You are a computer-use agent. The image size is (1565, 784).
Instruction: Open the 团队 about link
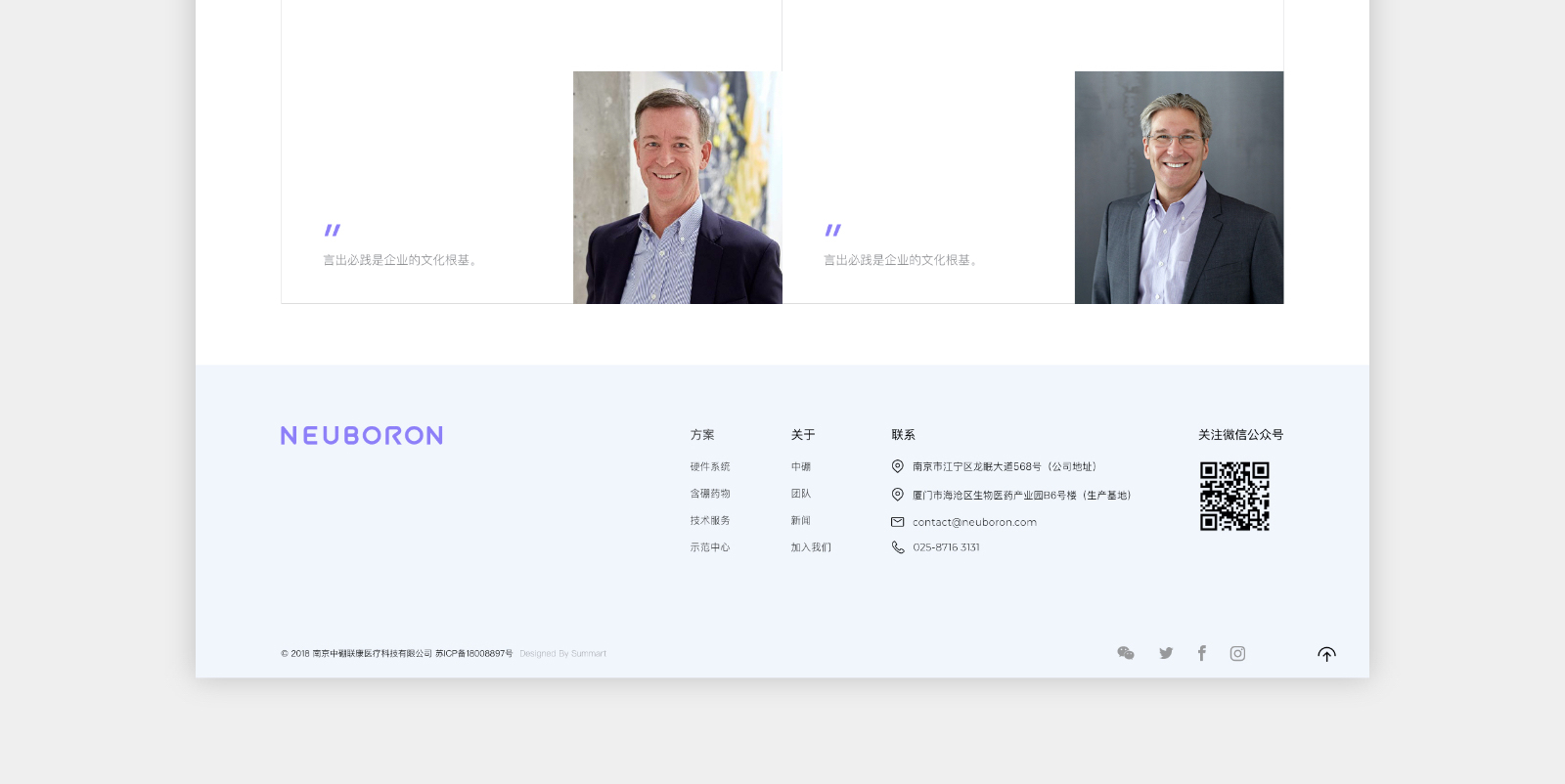click(x=801, y=494)
